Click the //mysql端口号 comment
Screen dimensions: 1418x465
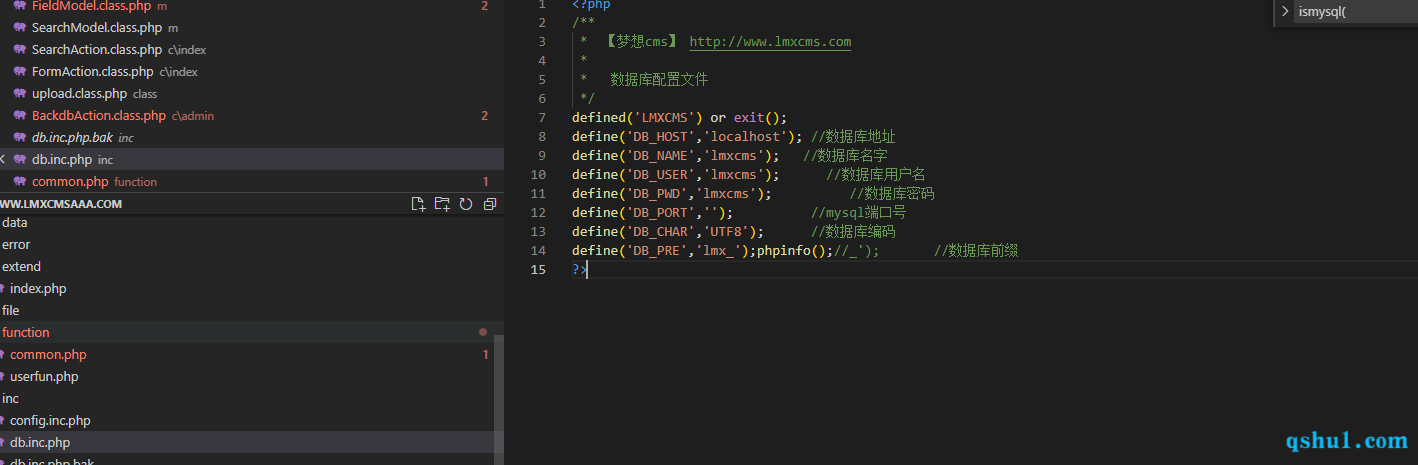tap(858, 213)
